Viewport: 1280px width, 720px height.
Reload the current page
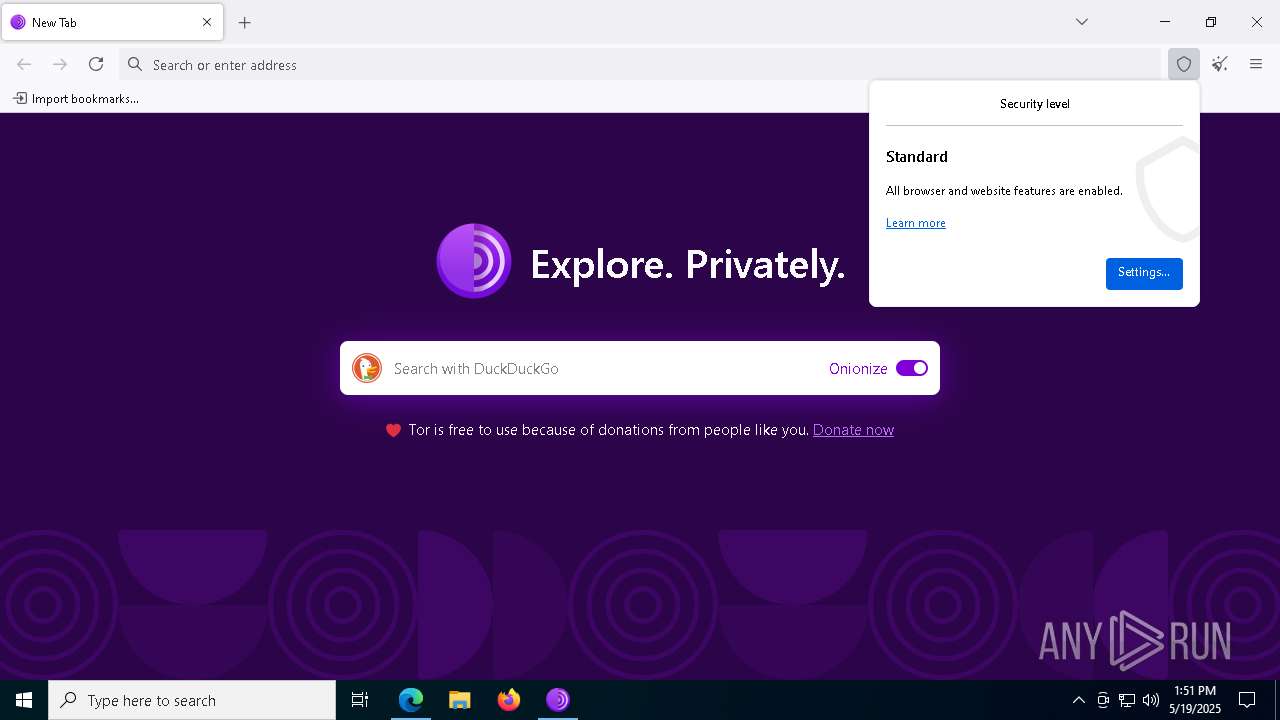[x=96, y=64]
